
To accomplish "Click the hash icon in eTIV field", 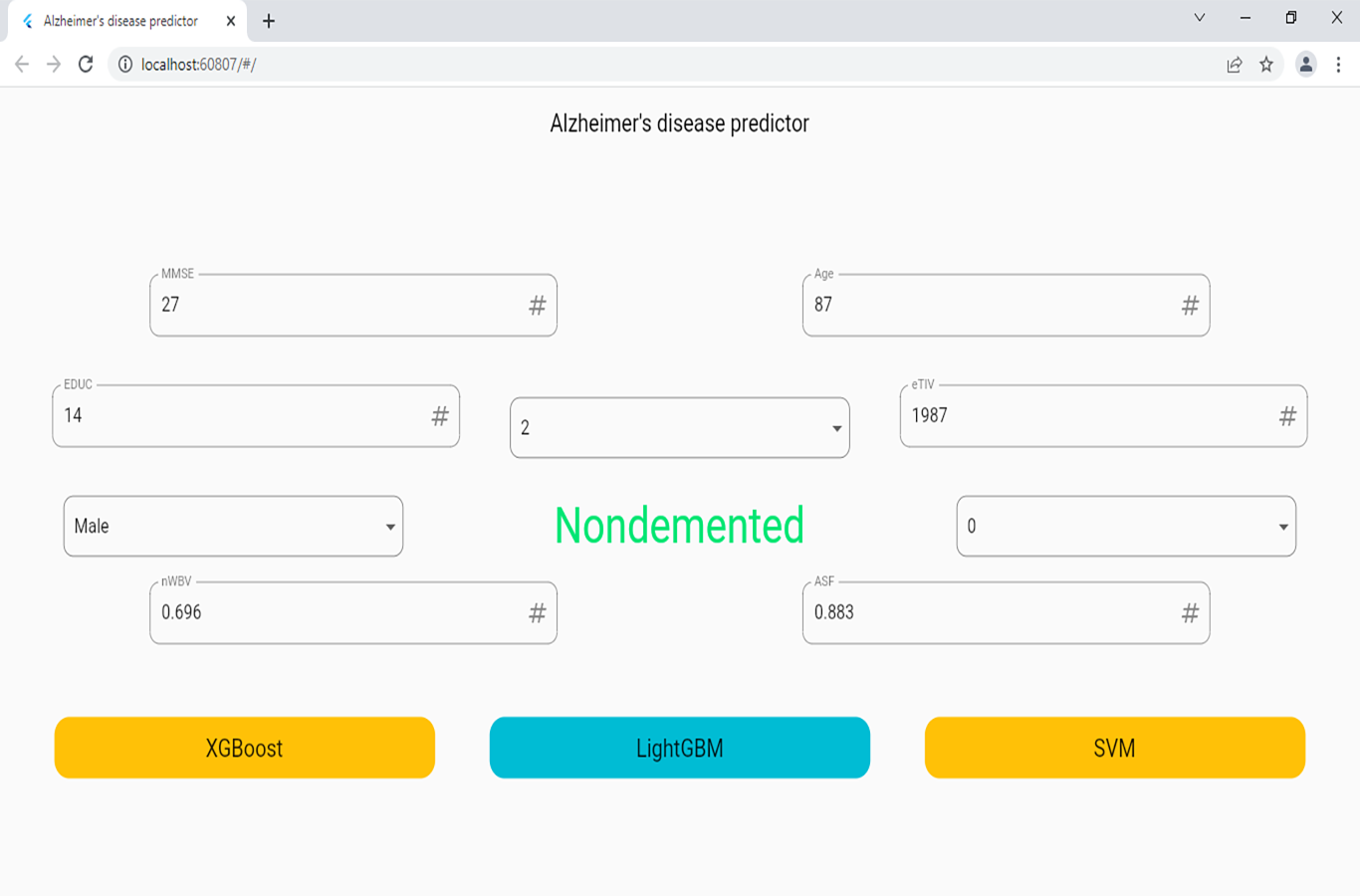I will pos(1287,416).
